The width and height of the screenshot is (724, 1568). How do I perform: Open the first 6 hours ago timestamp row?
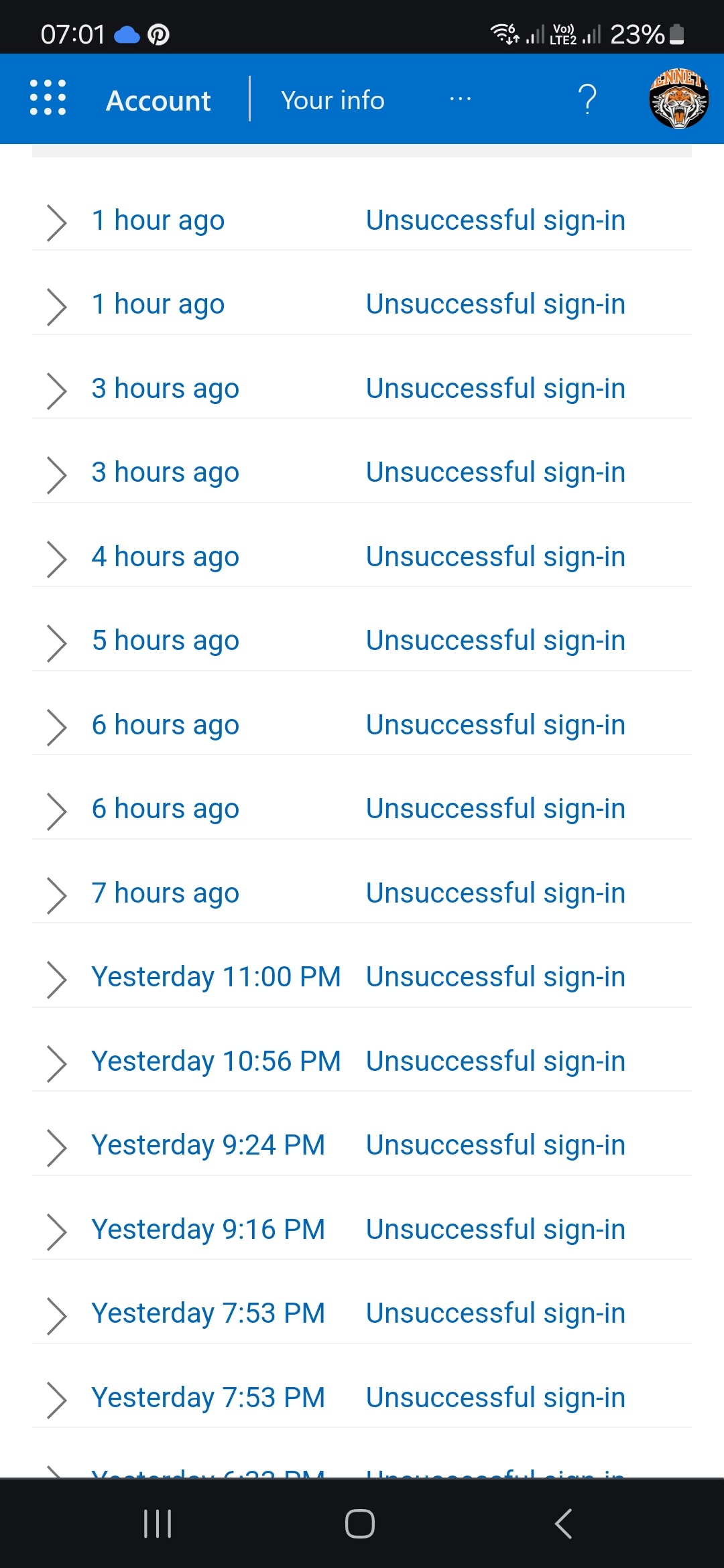(x=362, y=726)
